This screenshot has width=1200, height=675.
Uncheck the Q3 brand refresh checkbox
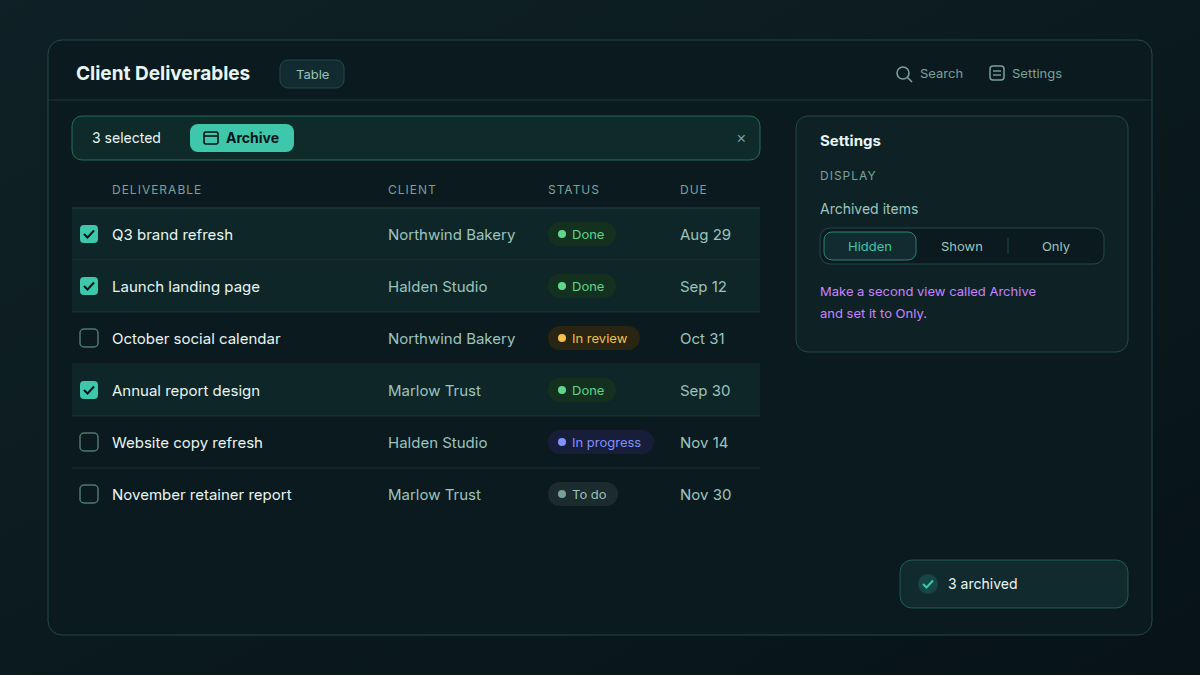coord(89,234)
